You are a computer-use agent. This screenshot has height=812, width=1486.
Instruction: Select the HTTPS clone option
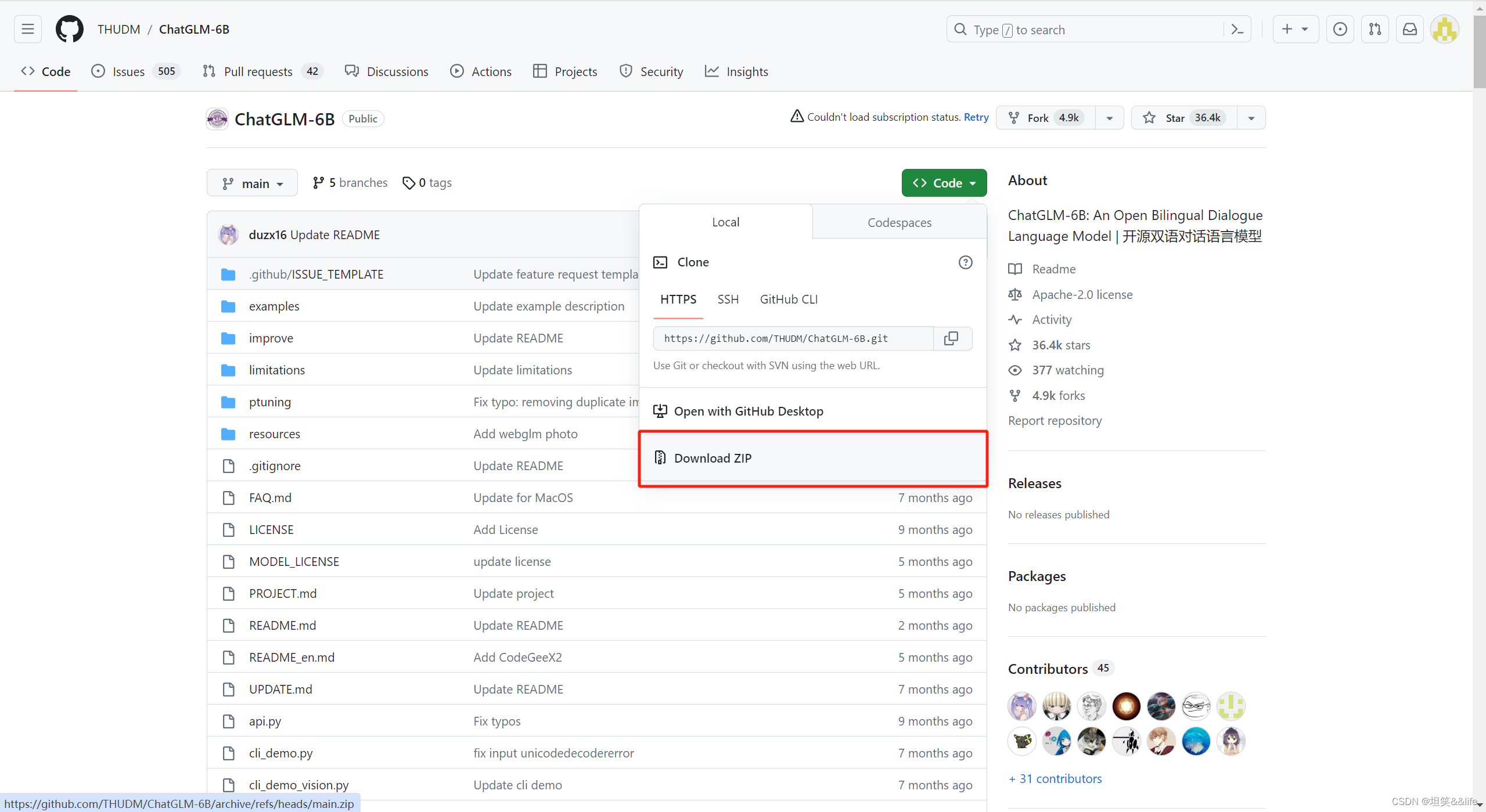[x=678, y=299]
